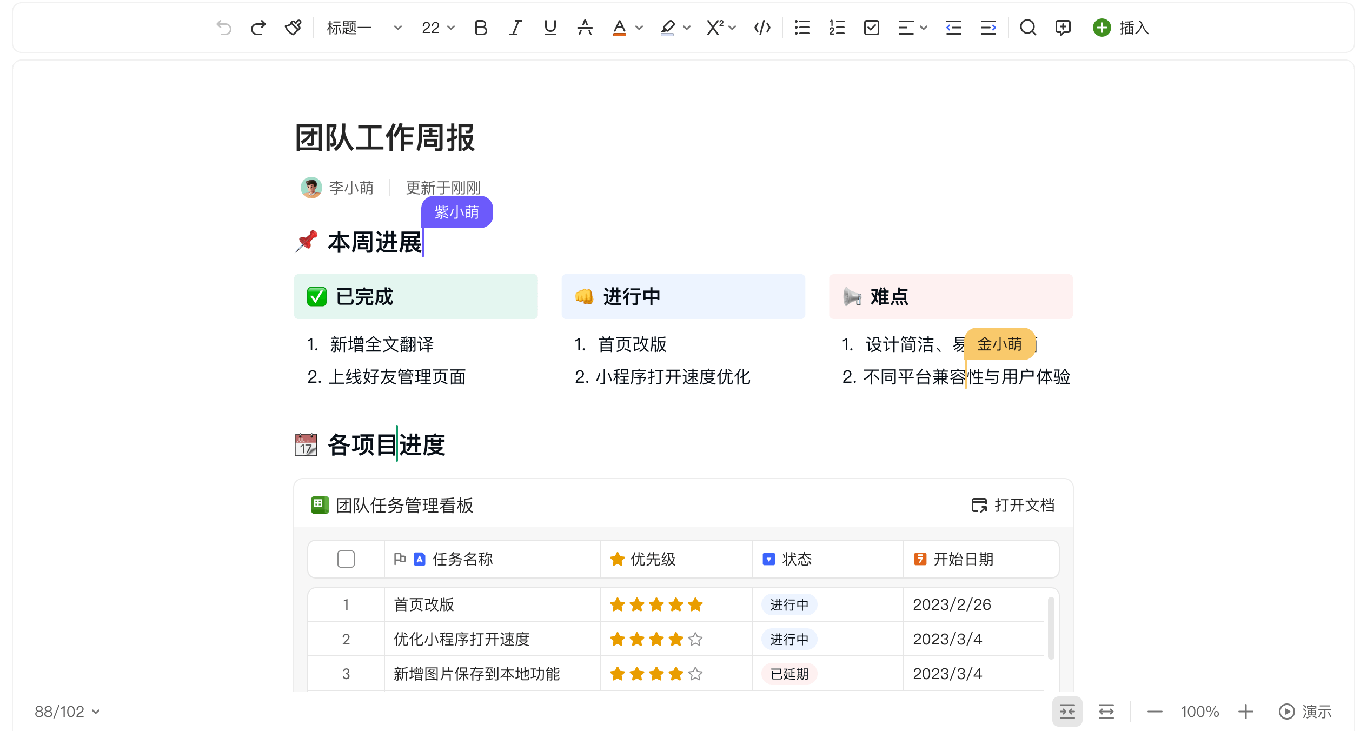Click the 插入 insert menu button
Image resolution: width=1367 pixels, height=731 pixels.
pos(1121,28)
